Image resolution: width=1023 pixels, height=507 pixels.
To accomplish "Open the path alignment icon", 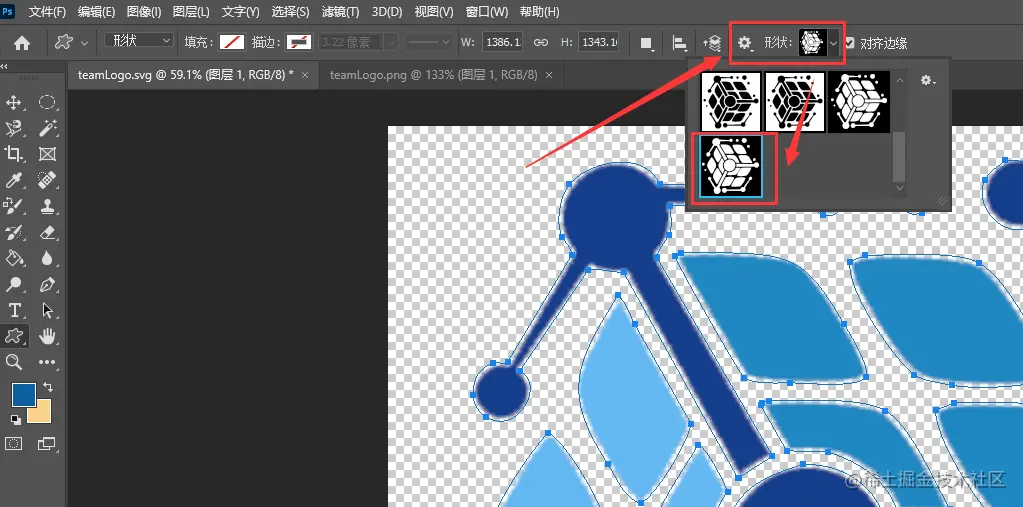I will pos(680,43).
